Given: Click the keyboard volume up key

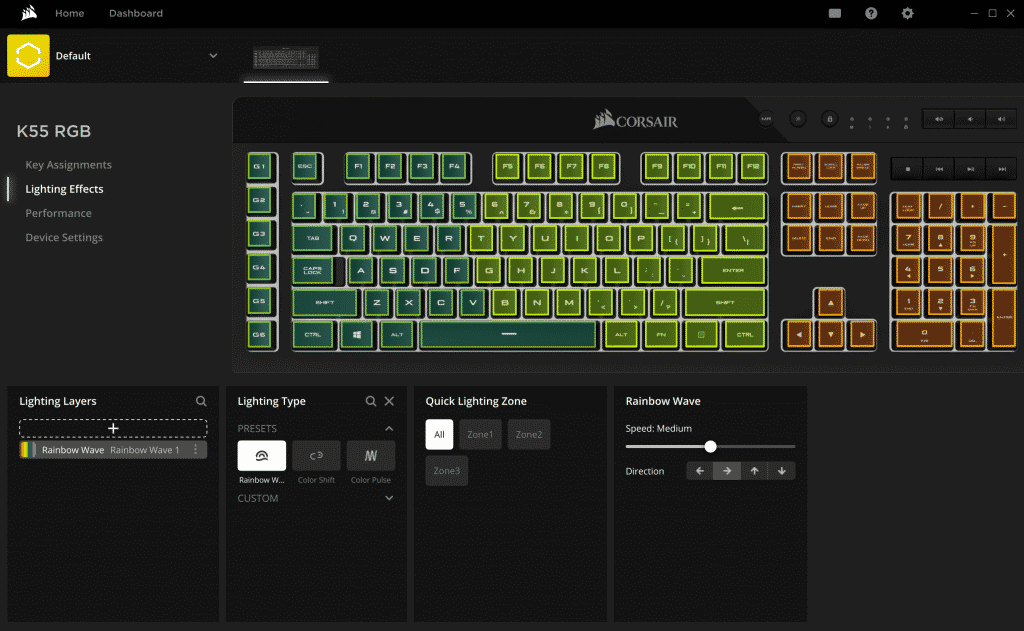Looking at the screenshot, I should tap(1001, 119).
